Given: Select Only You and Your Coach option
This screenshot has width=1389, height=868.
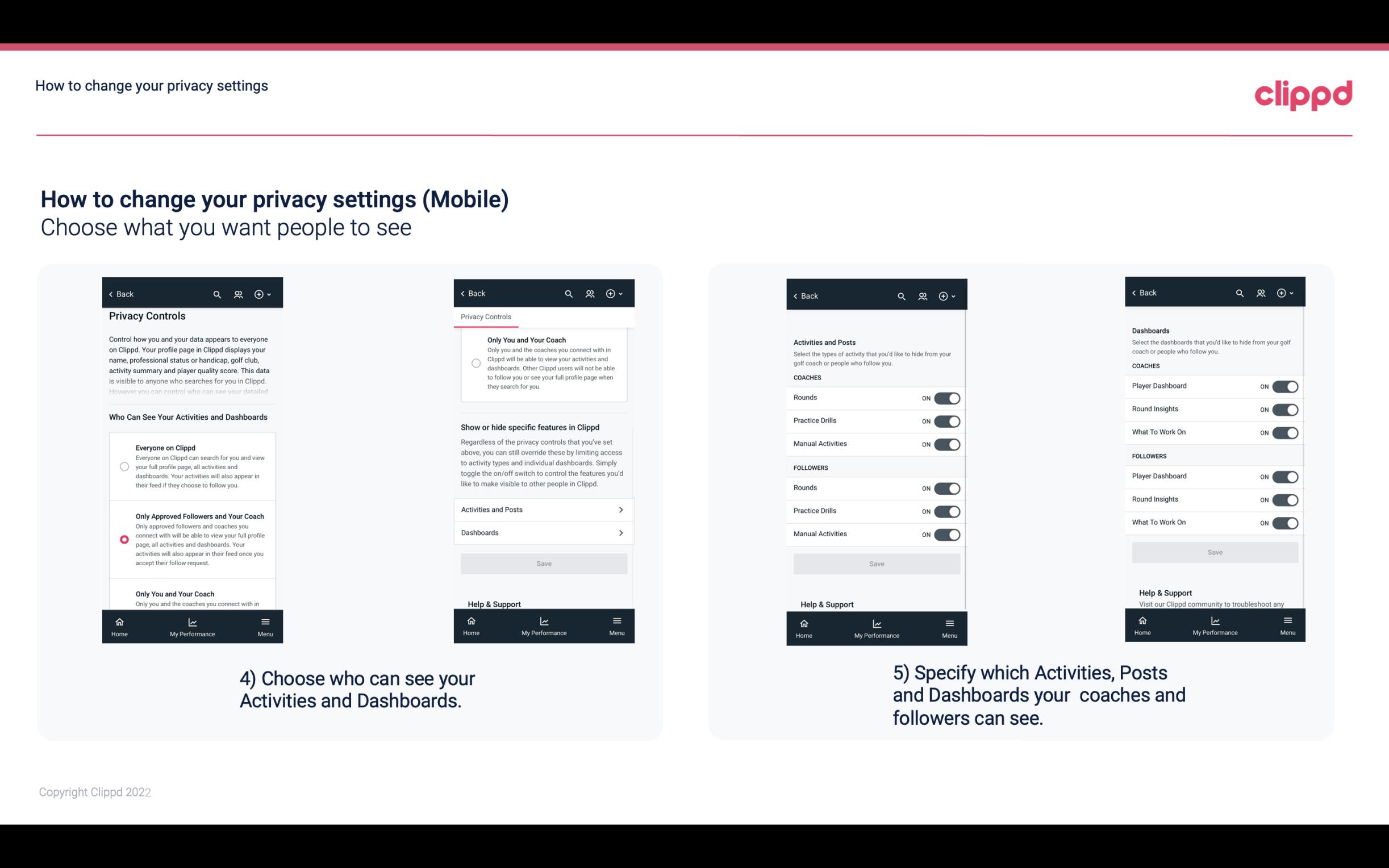Looking at the screenshot, I should click(x=123, y=598).
